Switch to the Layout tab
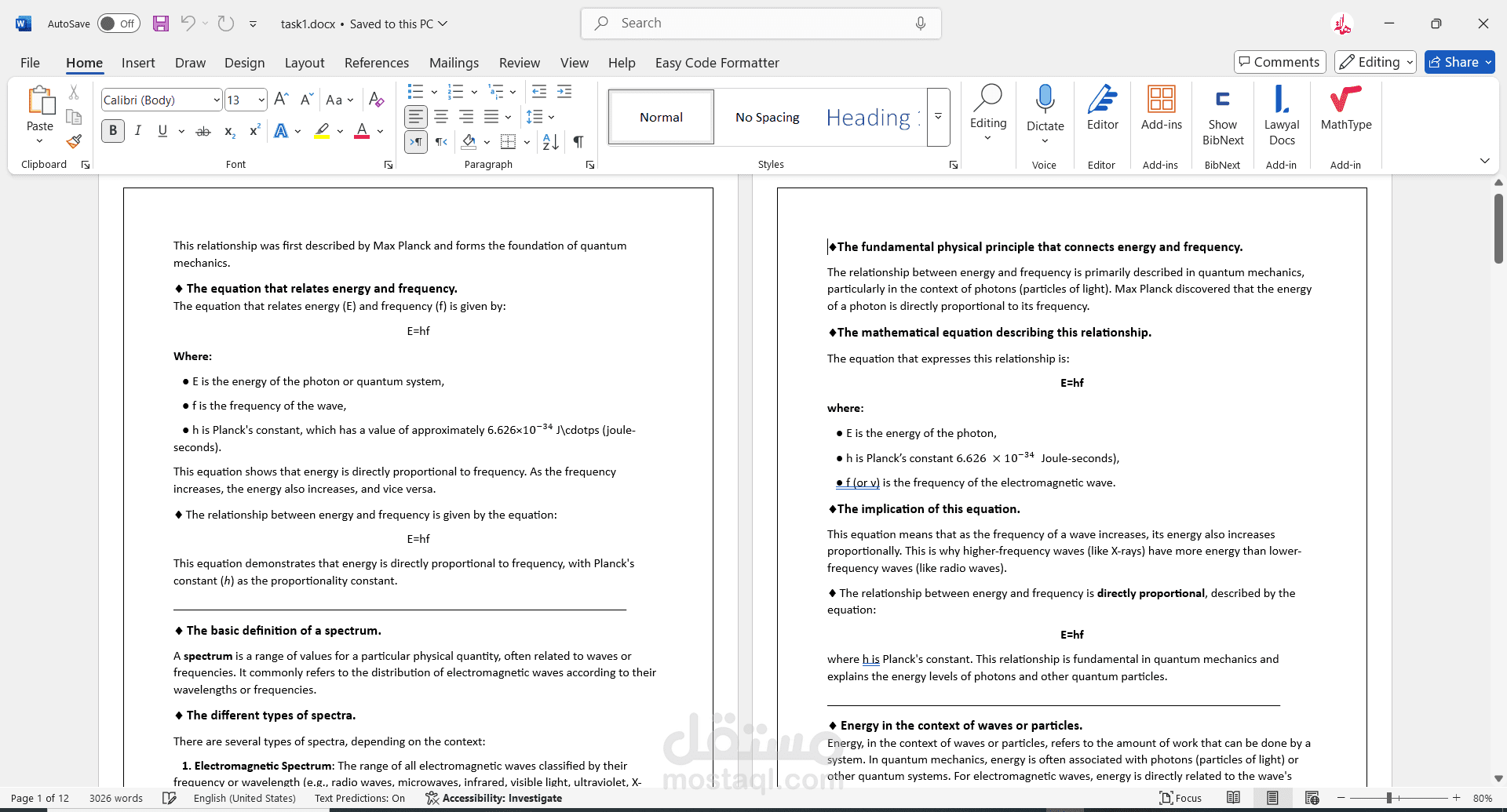This screenshot has height=812, width=1507. coord(304,63)
